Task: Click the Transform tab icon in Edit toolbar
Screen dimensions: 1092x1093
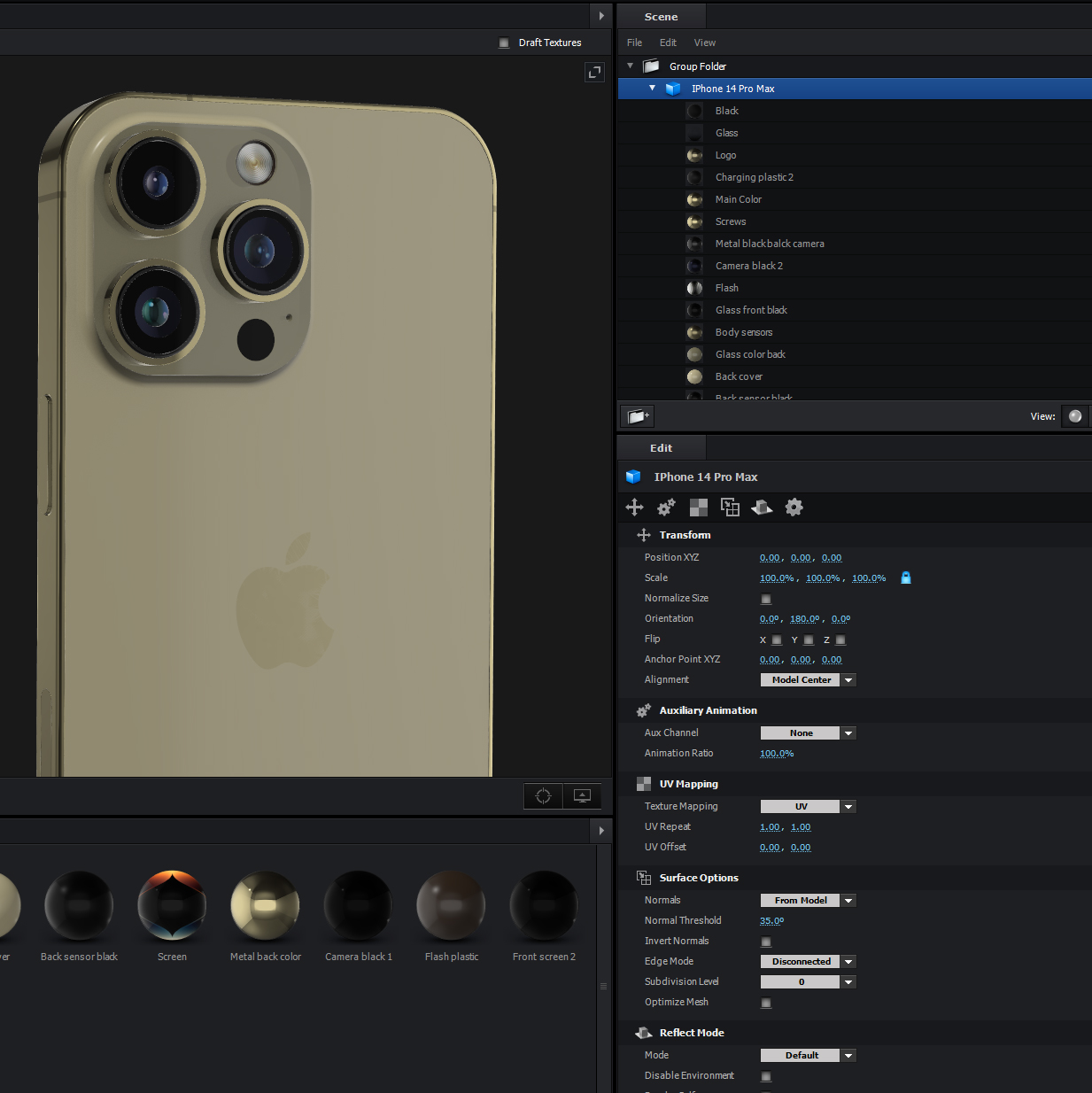Action: tap(634, 507)
